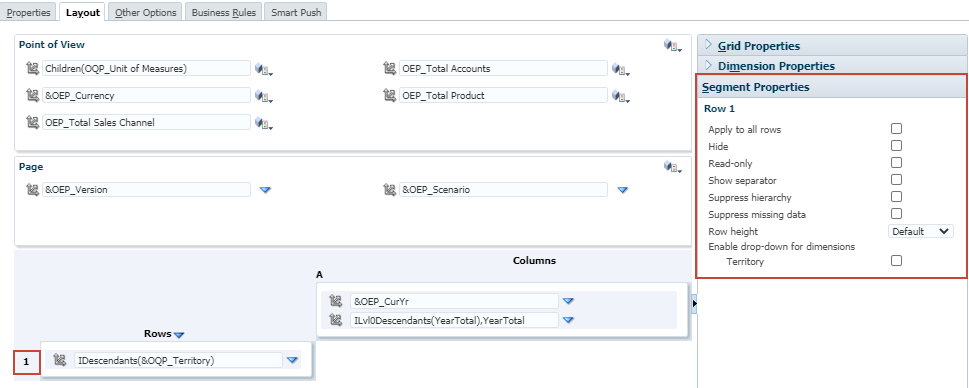Open member selector icon for OEP_Total Sales Channel

pos(32,122)
